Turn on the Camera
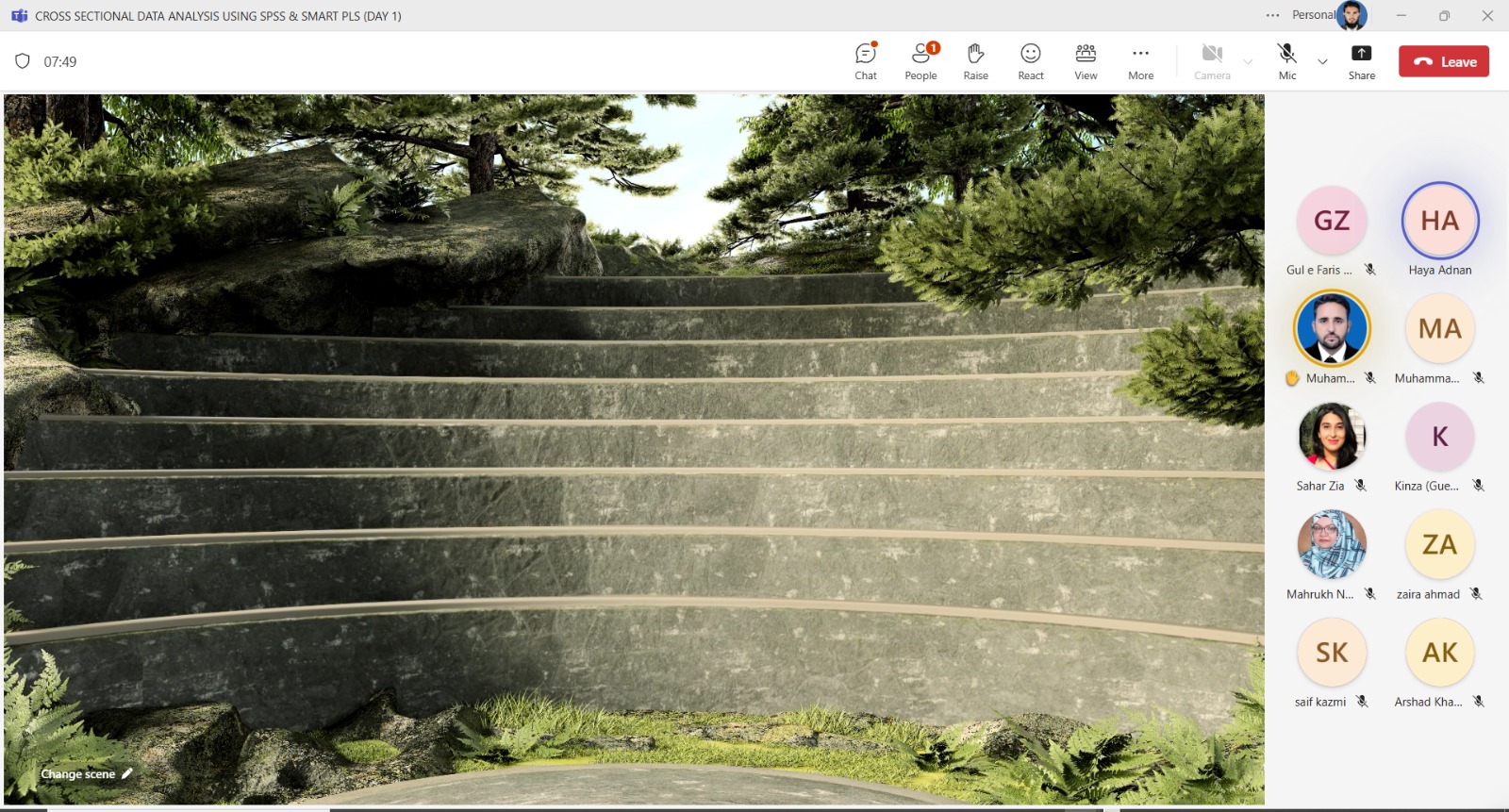1509x812 pixels. [1212, 61]
